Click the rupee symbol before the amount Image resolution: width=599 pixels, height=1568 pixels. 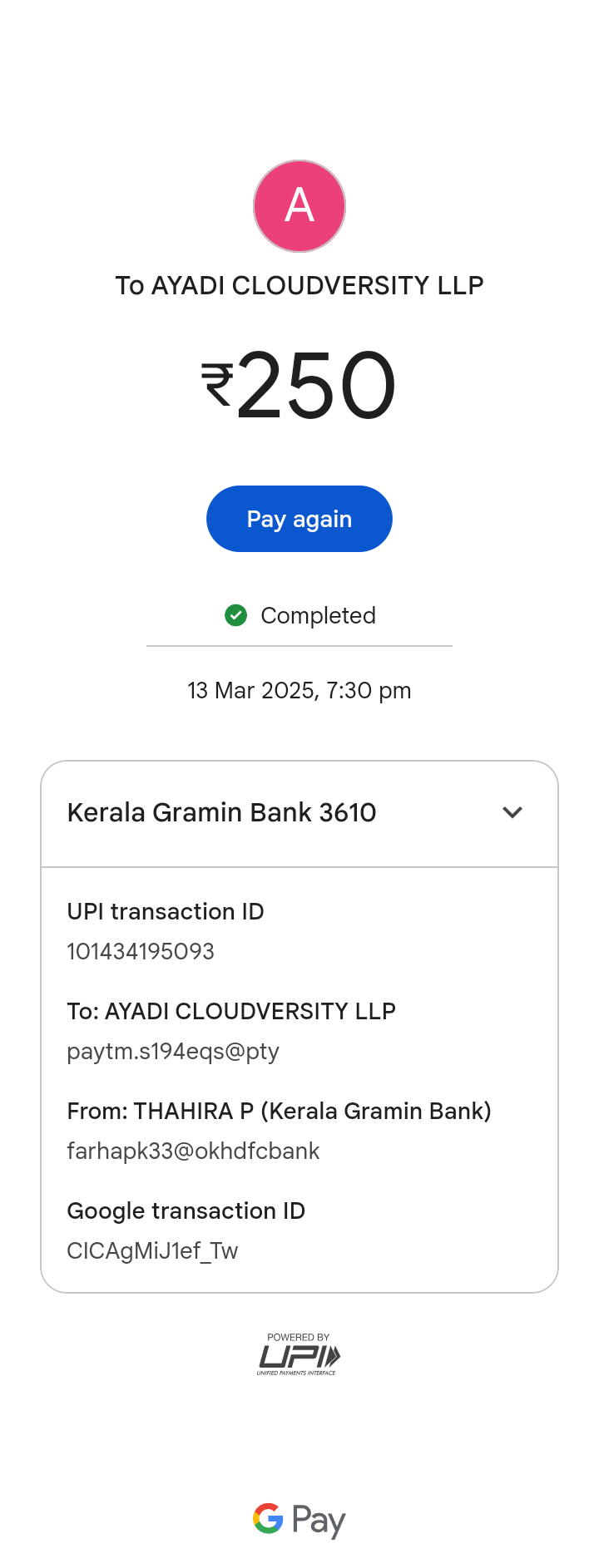(218, 384)
